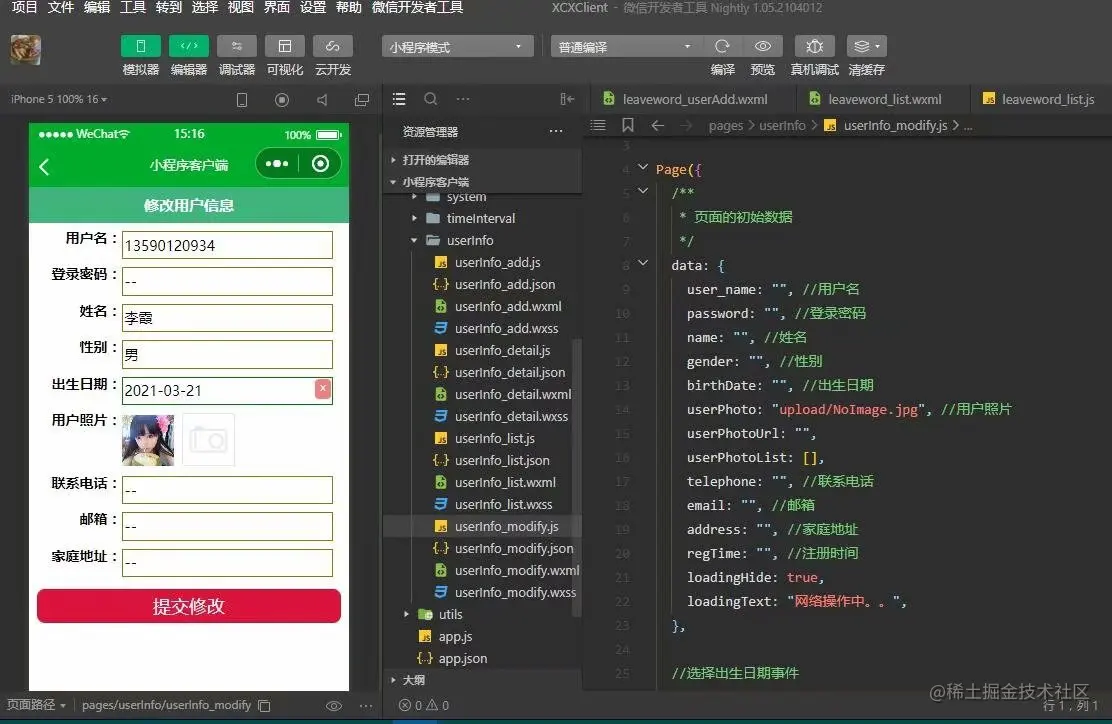Fold the data: { code block
This screenshot has height=724, width=1112.
pyautogui.click(x=643, y=263)
